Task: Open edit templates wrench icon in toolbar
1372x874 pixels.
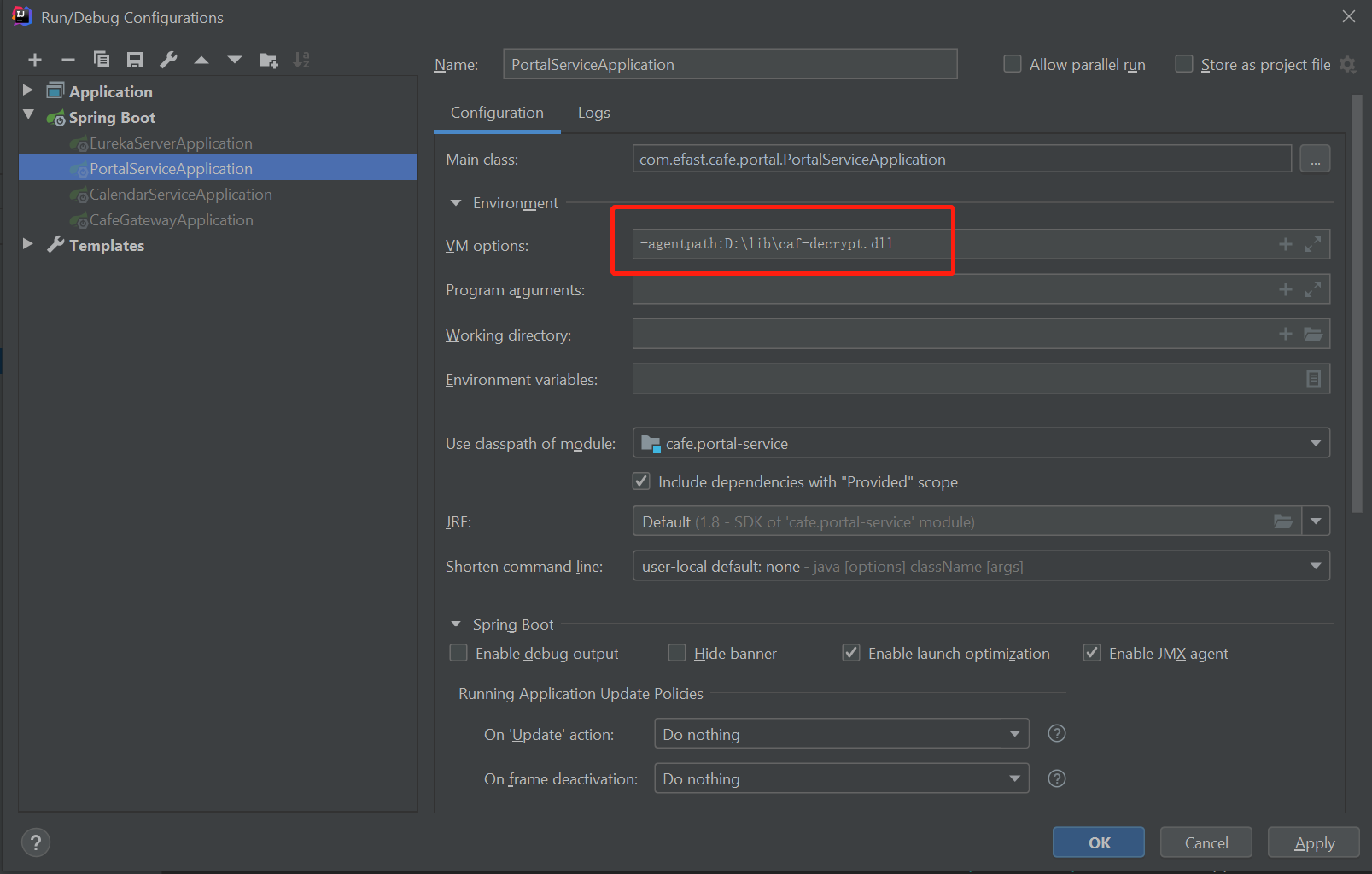Action: coord(168,60)
